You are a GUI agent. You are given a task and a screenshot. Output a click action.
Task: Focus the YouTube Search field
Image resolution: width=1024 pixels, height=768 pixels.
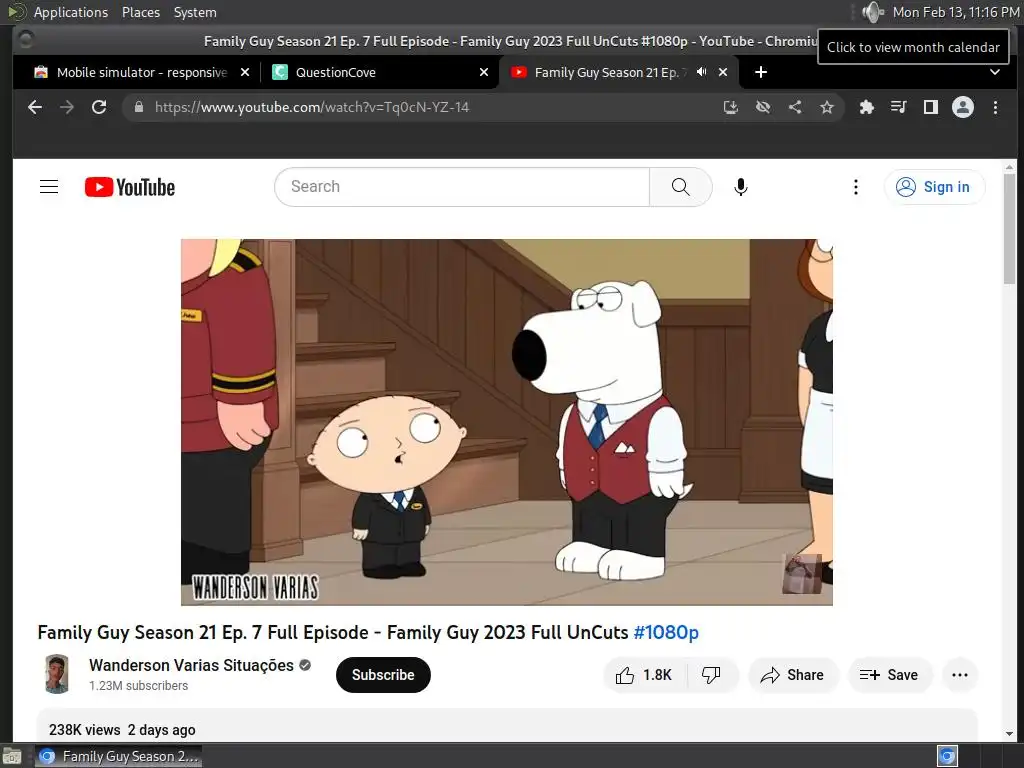coord(462,187)
